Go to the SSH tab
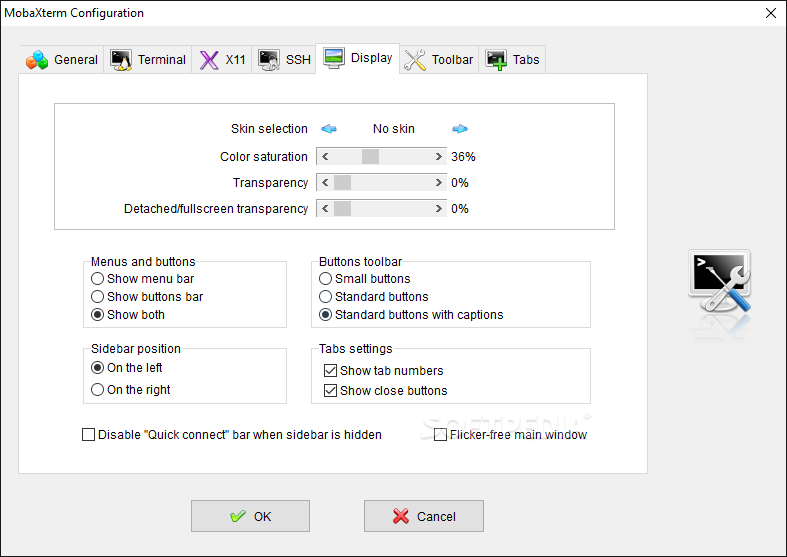787x557 pixels. [284, 60]
